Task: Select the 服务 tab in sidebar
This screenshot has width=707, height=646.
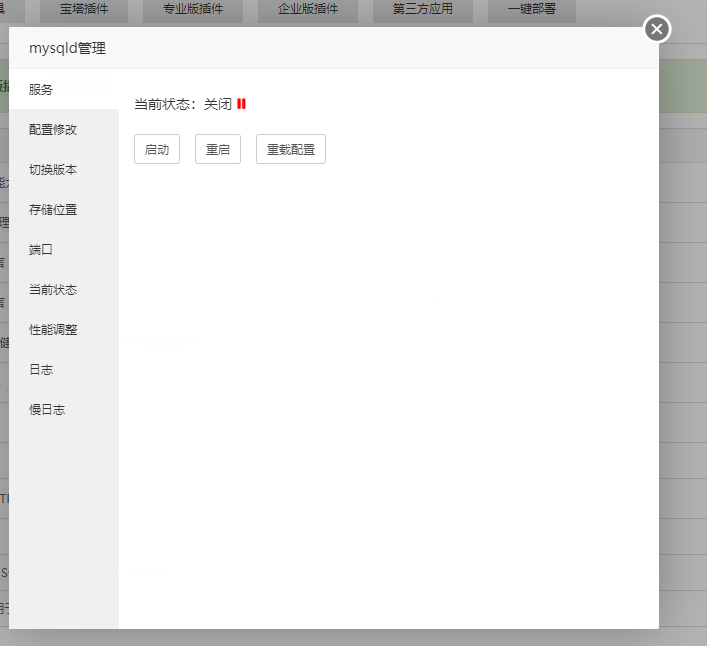Action: [64, 89]
